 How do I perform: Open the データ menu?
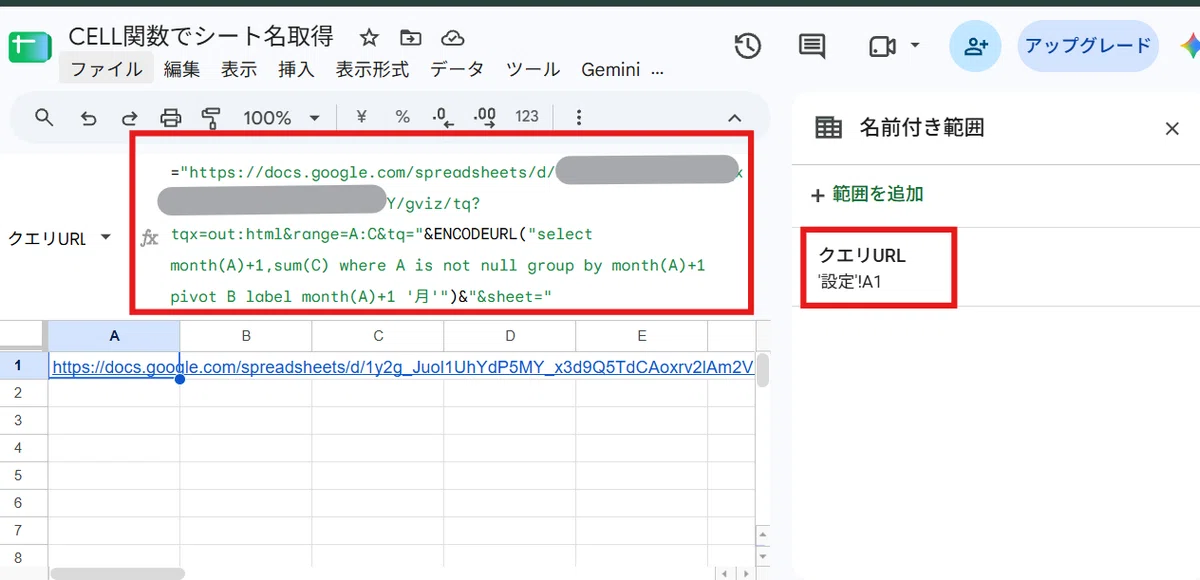pyautogui.click(x=457, y=70)
